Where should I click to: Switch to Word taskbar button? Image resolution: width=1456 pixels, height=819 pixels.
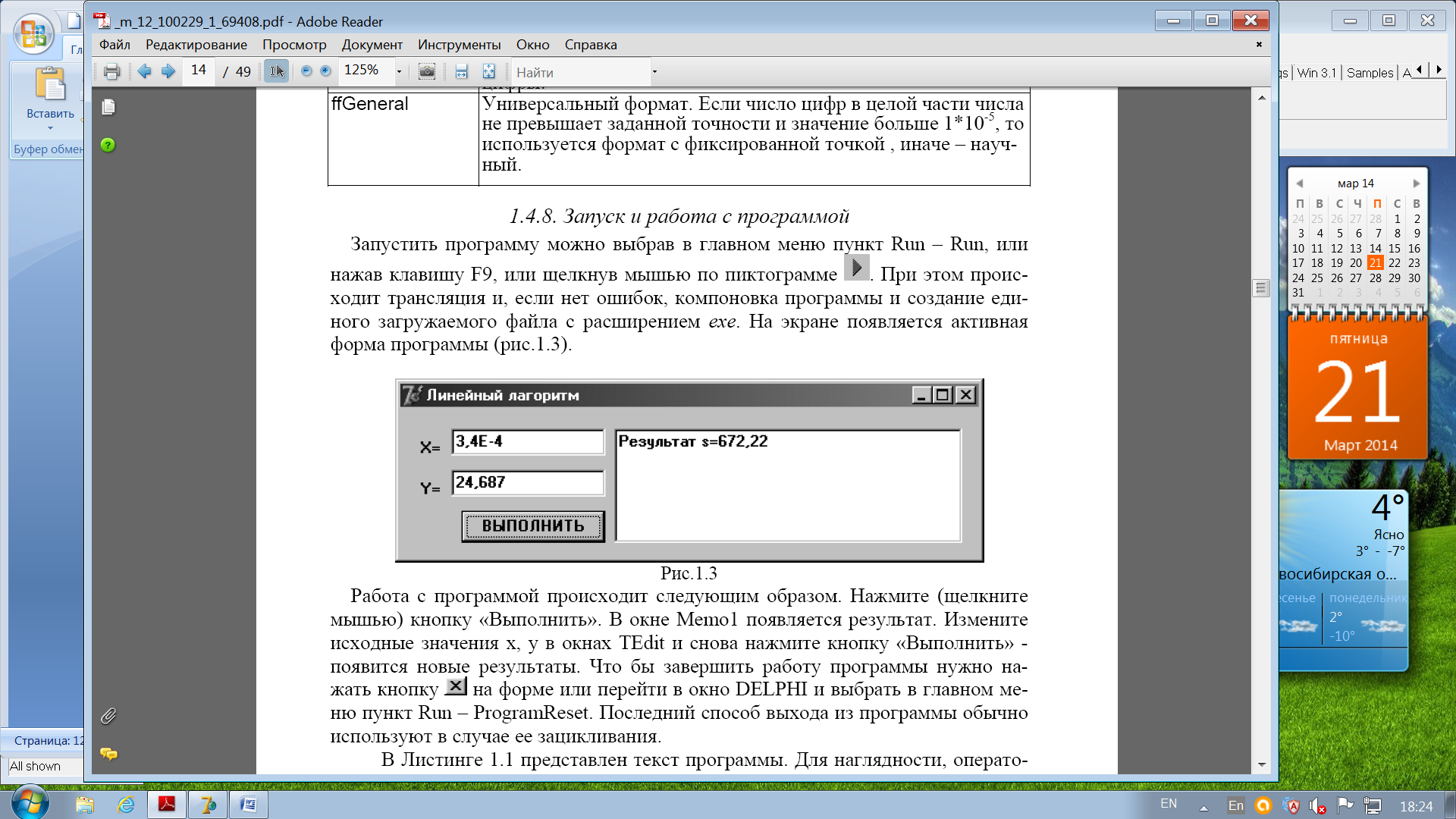pos(249,805)
